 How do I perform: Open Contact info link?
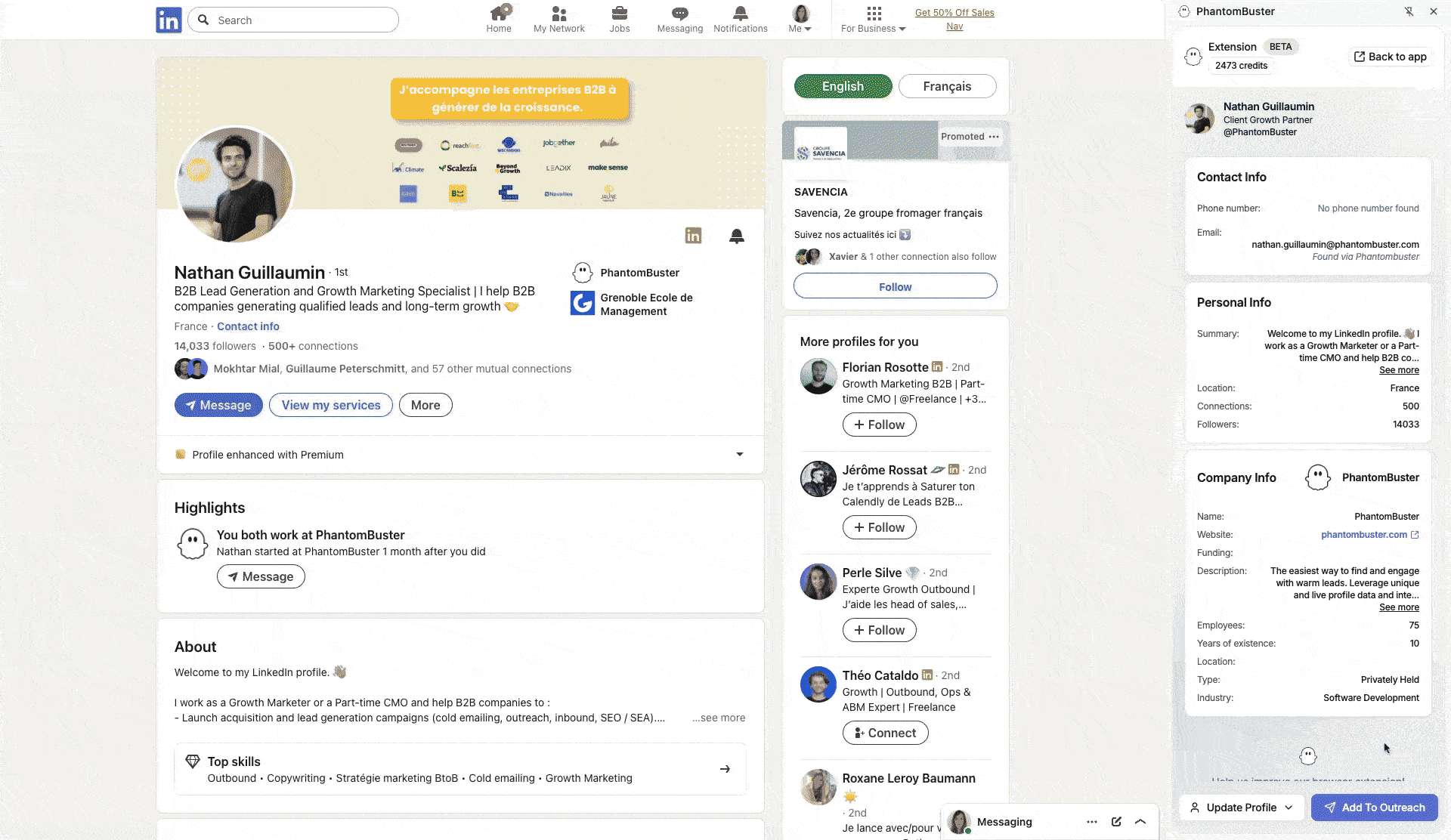tap(248, 326)
